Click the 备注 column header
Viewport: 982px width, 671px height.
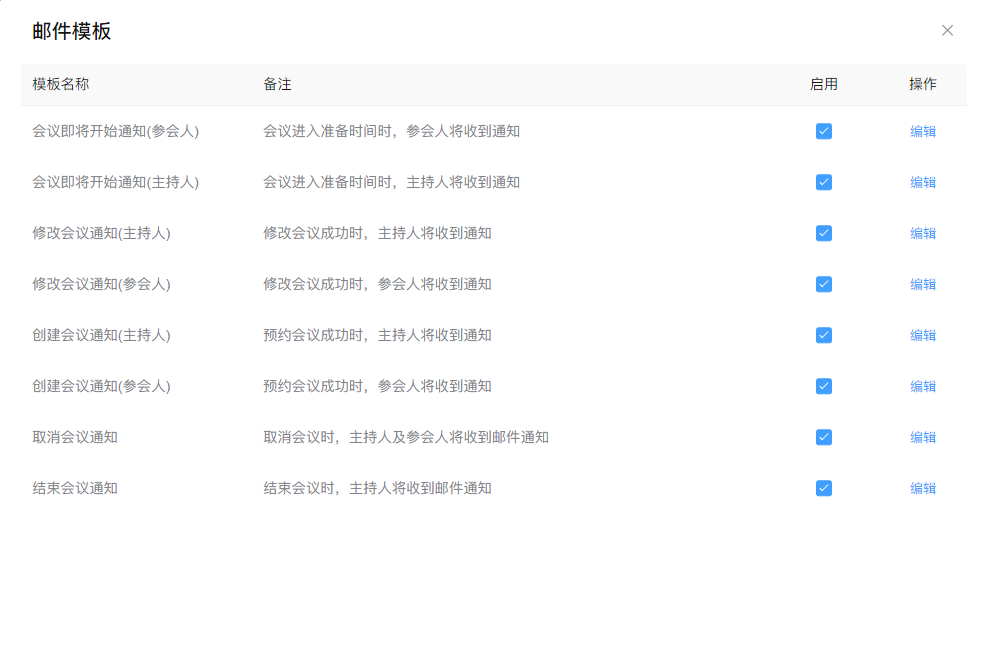pos(277,85)
